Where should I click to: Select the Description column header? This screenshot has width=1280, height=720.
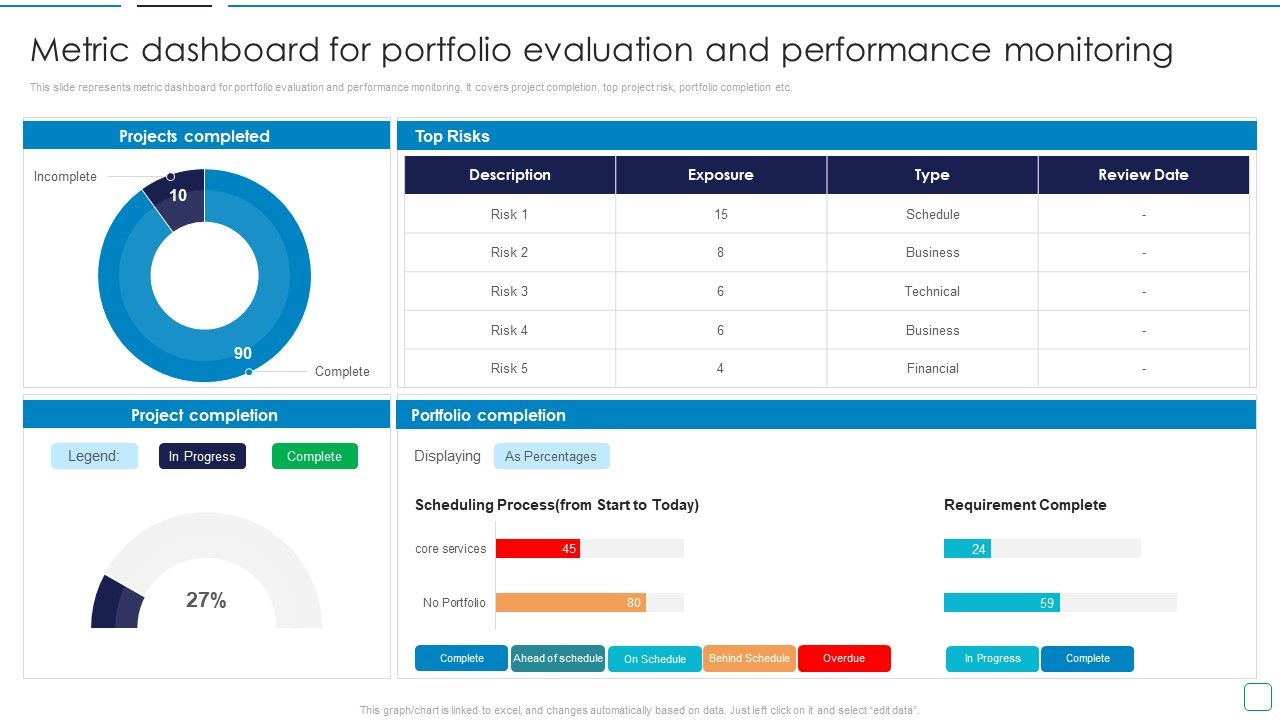[x=510, y=174]
